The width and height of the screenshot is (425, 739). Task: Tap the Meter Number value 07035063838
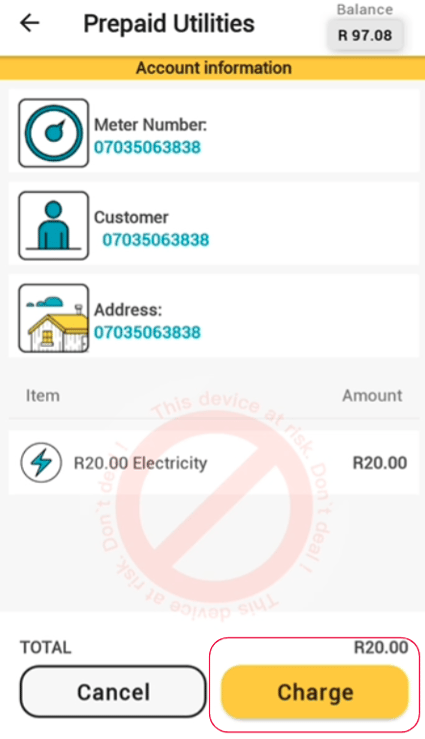click(147, 147)
